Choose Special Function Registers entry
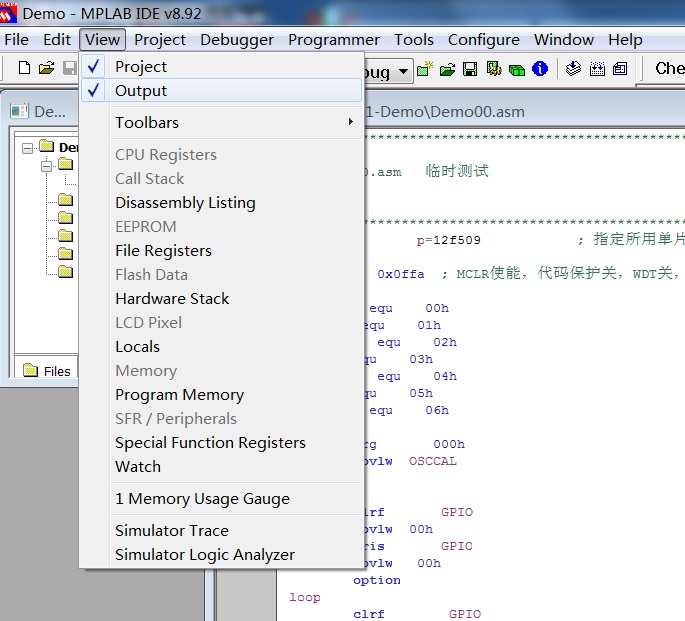 click(222, 443)
